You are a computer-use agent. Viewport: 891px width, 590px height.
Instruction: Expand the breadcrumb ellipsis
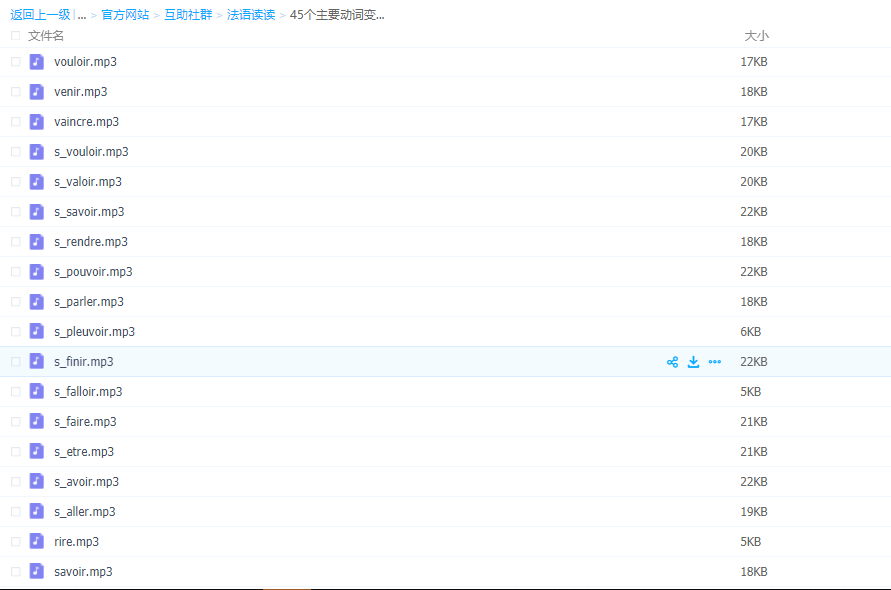point(82,16)
